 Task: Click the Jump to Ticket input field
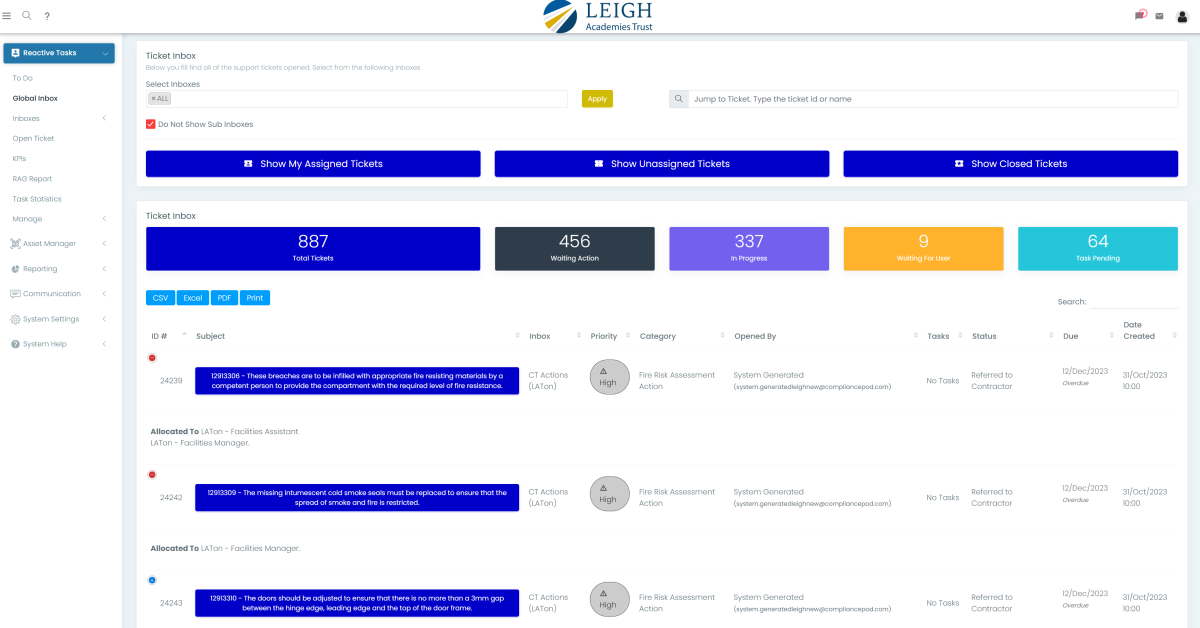click(x=932, y=99)
